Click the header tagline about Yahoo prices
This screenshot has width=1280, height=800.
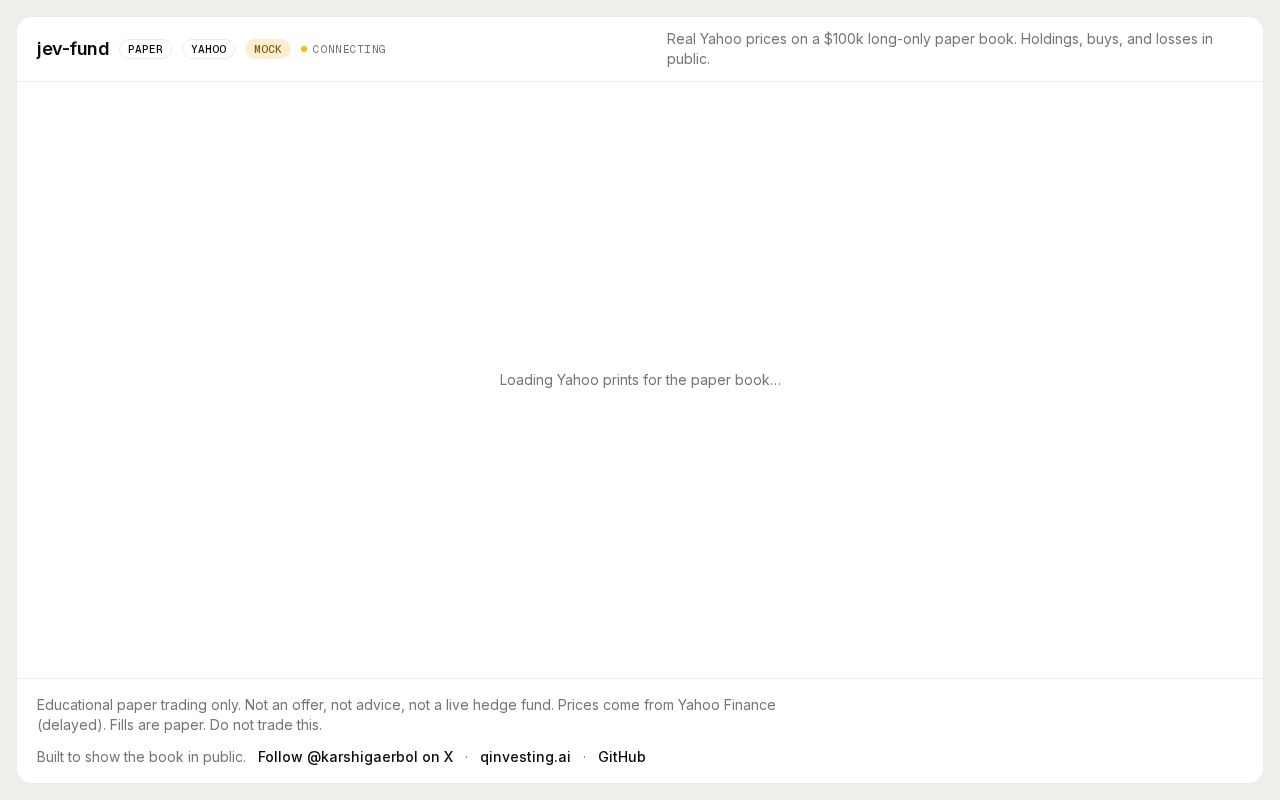(x=940, y=49)
